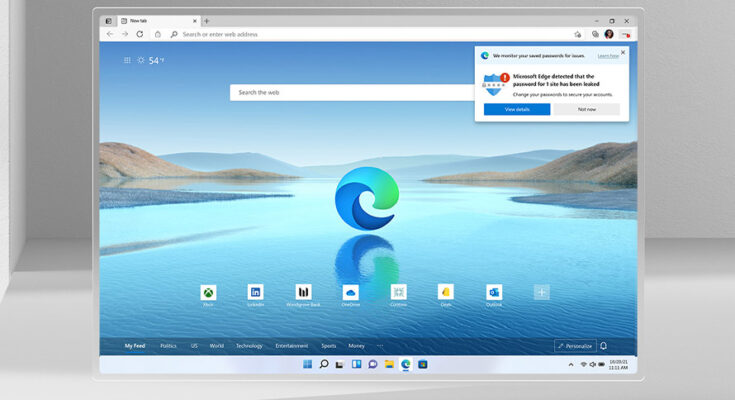735x400 pixels.
Task: Open the Xbox quick link tile
Action: [x=208, y=295]
